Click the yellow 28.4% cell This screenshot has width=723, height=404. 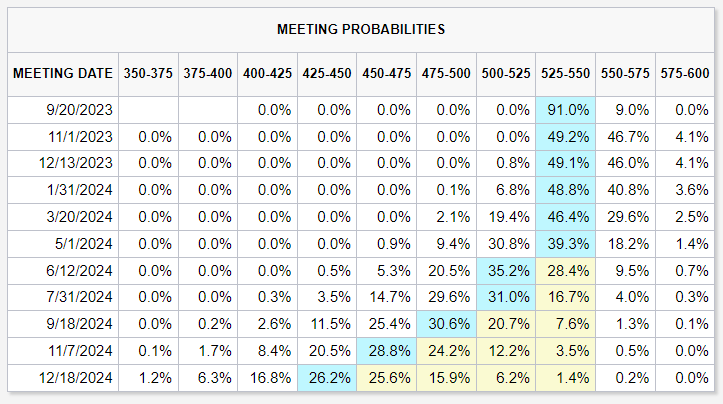[566, 272]
